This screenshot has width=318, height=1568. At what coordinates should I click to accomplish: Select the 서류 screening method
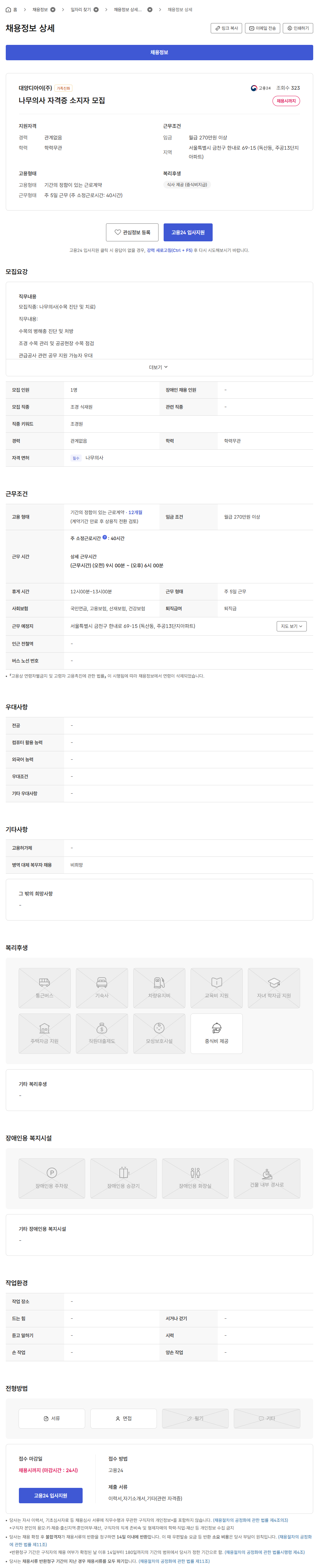click(x=52, y=1418)
